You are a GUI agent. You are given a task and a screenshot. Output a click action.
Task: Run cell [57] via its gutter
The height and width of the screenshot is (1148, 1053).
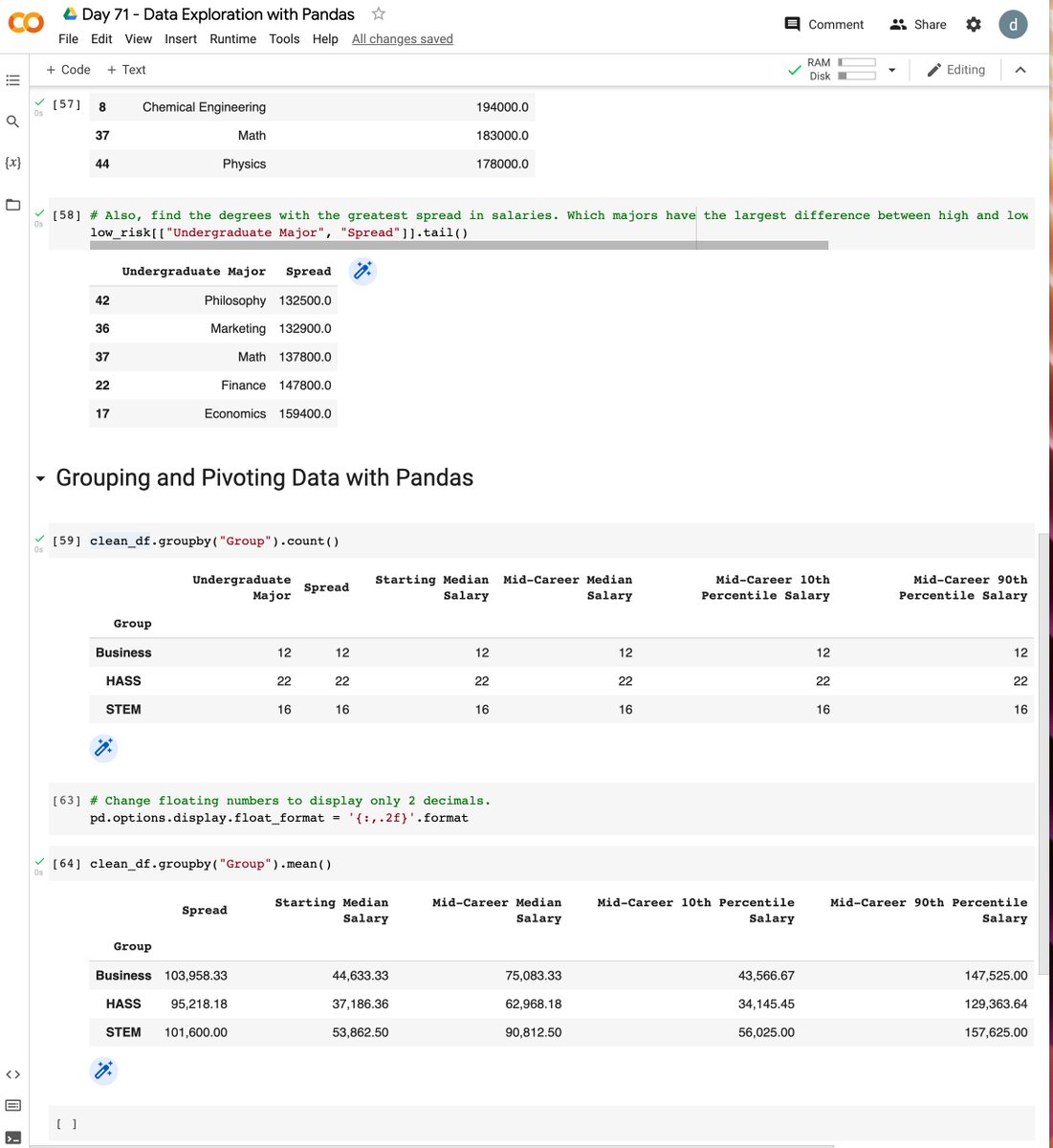66,104
